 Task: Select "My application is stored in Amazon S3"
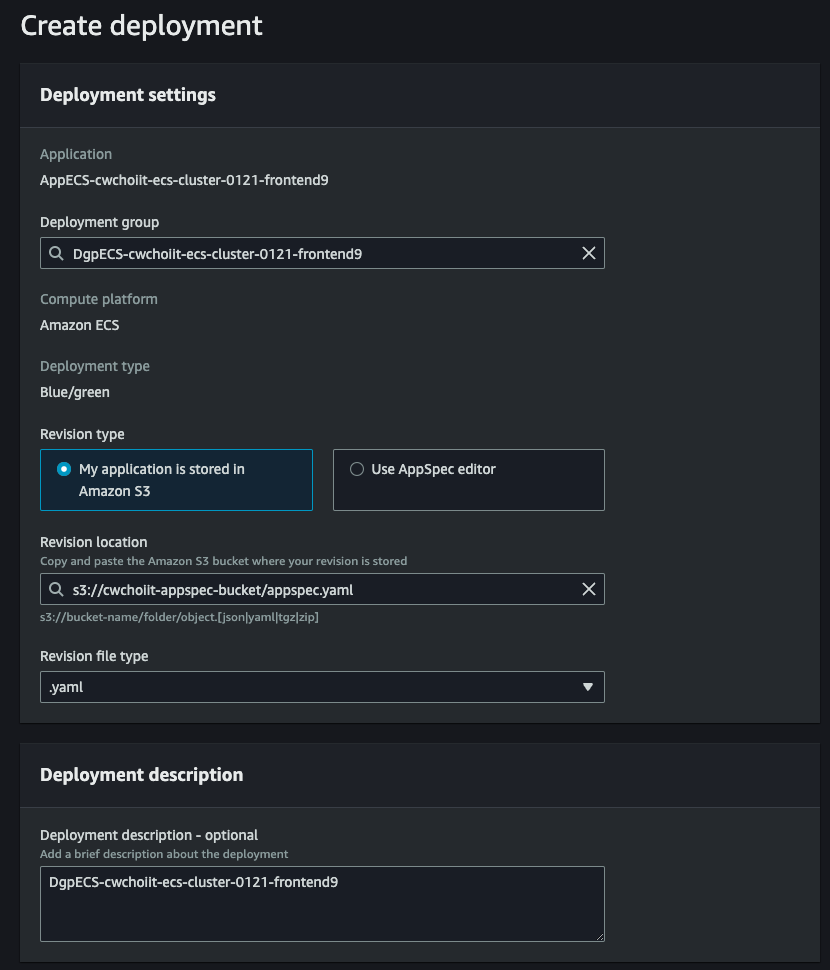coord(65,469)
